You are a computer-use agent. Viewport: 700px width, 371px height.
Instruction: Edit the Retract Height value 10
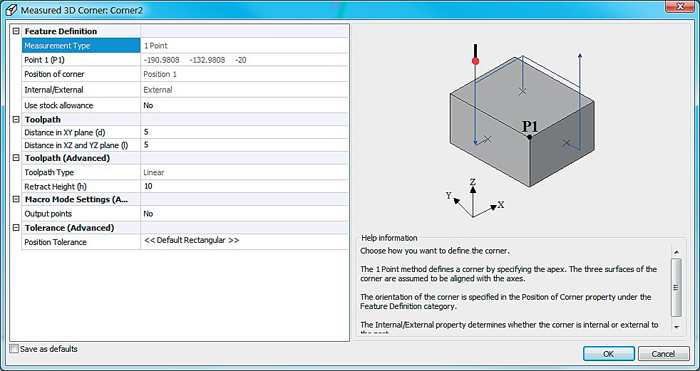244,186
